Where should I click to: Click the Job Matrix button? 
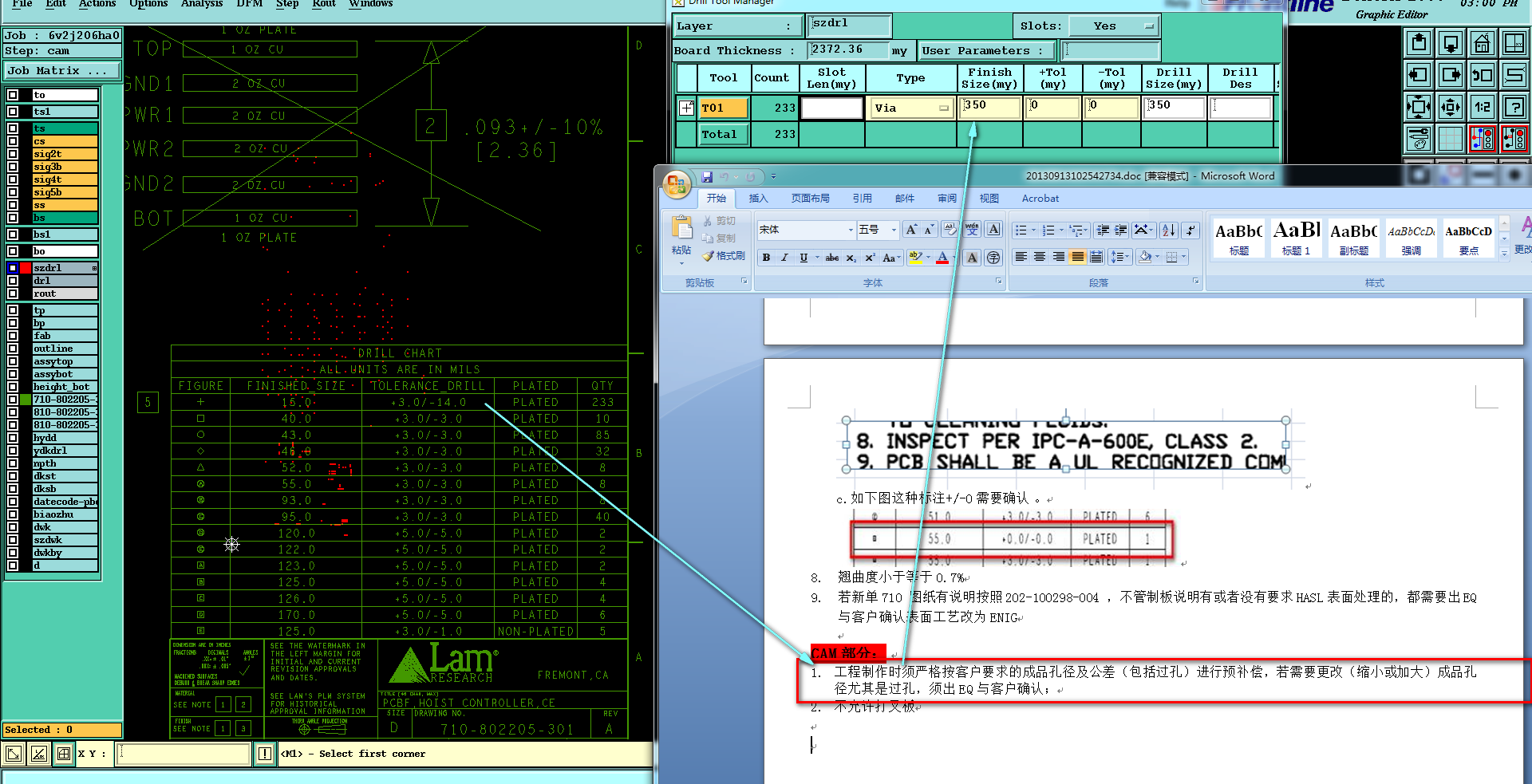point(61,71)
